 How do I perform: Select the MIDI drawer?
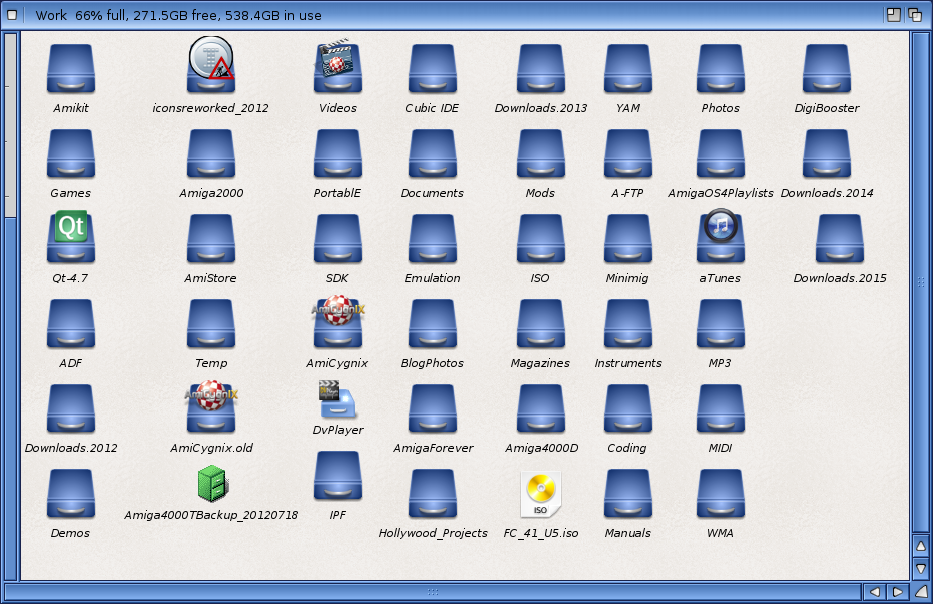pos(721,409)
